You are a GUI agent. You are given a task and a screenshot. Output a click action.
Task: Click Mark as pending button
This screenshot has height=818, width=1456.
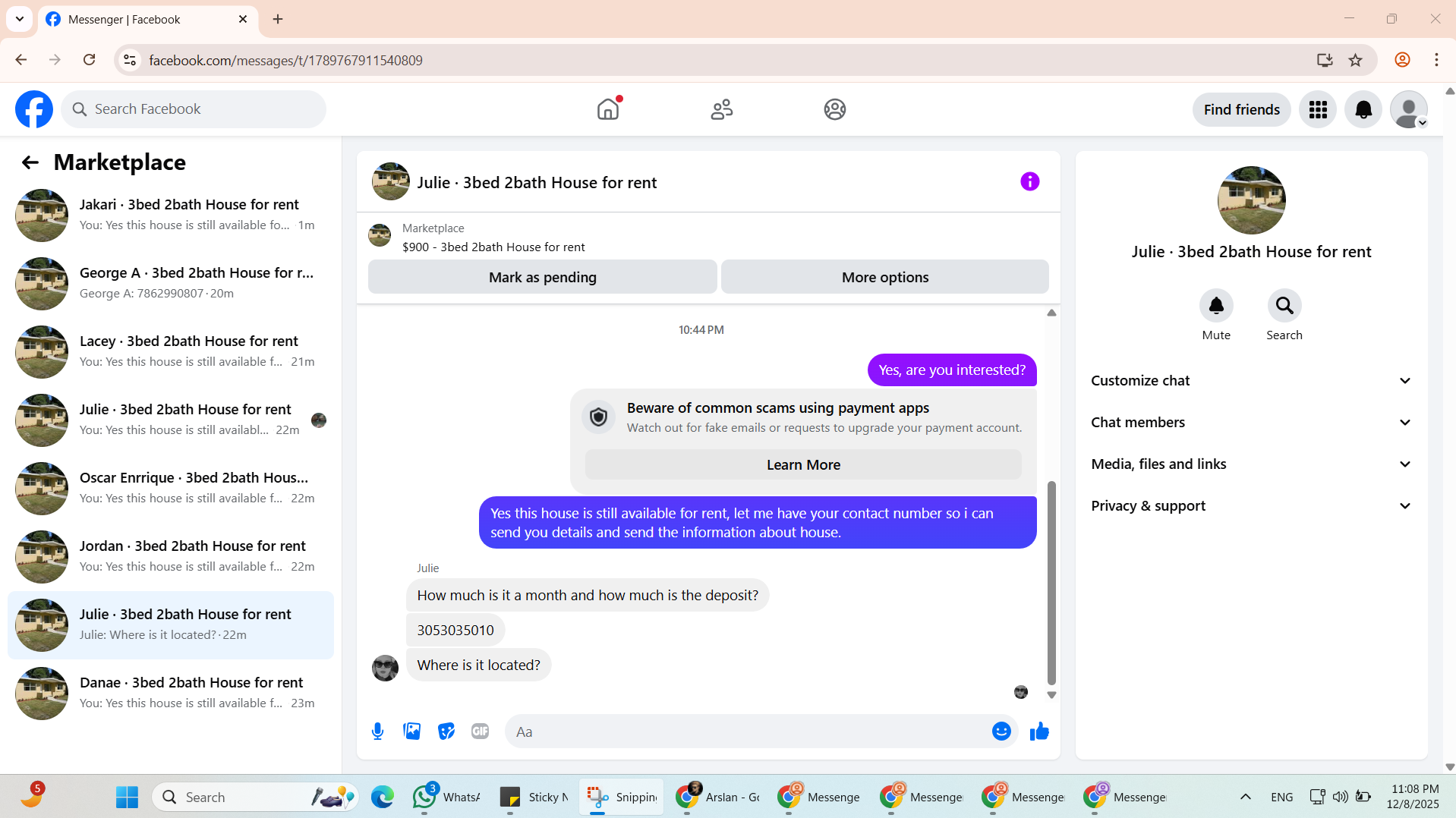click(x=542, y=277)
